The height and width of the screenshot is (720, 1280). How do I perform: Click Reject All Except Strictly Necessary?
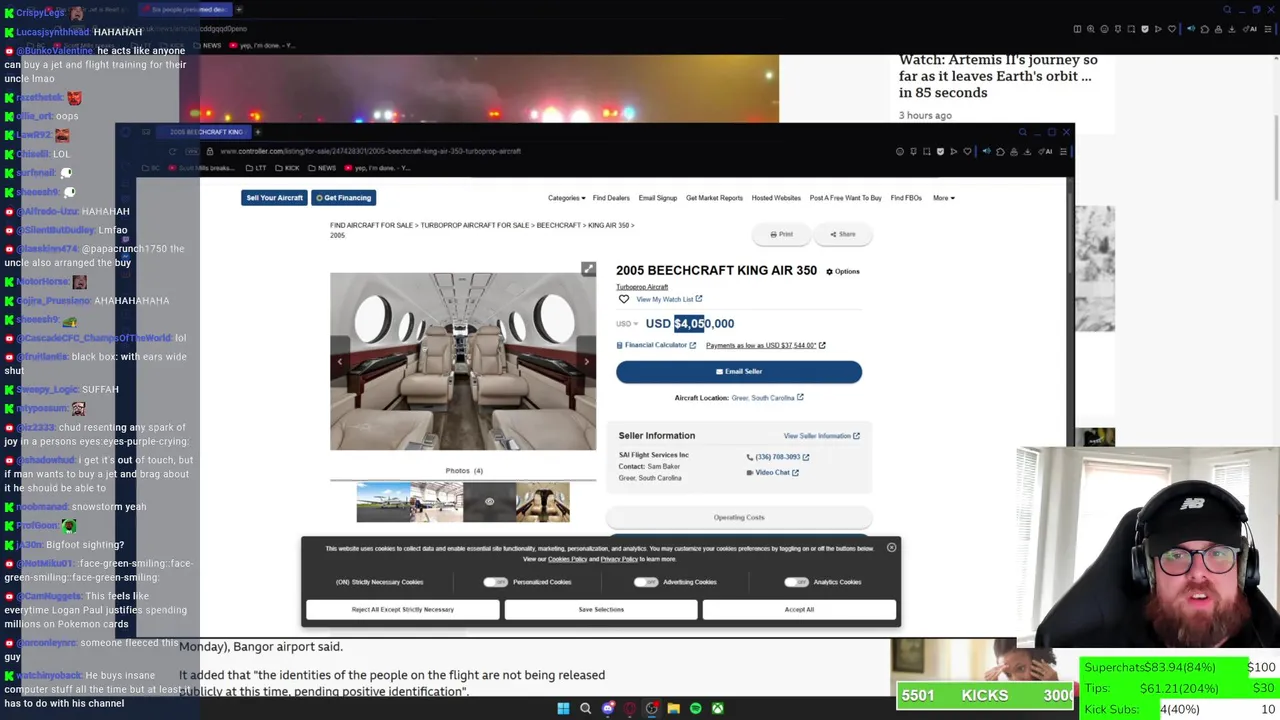(403, 609)
